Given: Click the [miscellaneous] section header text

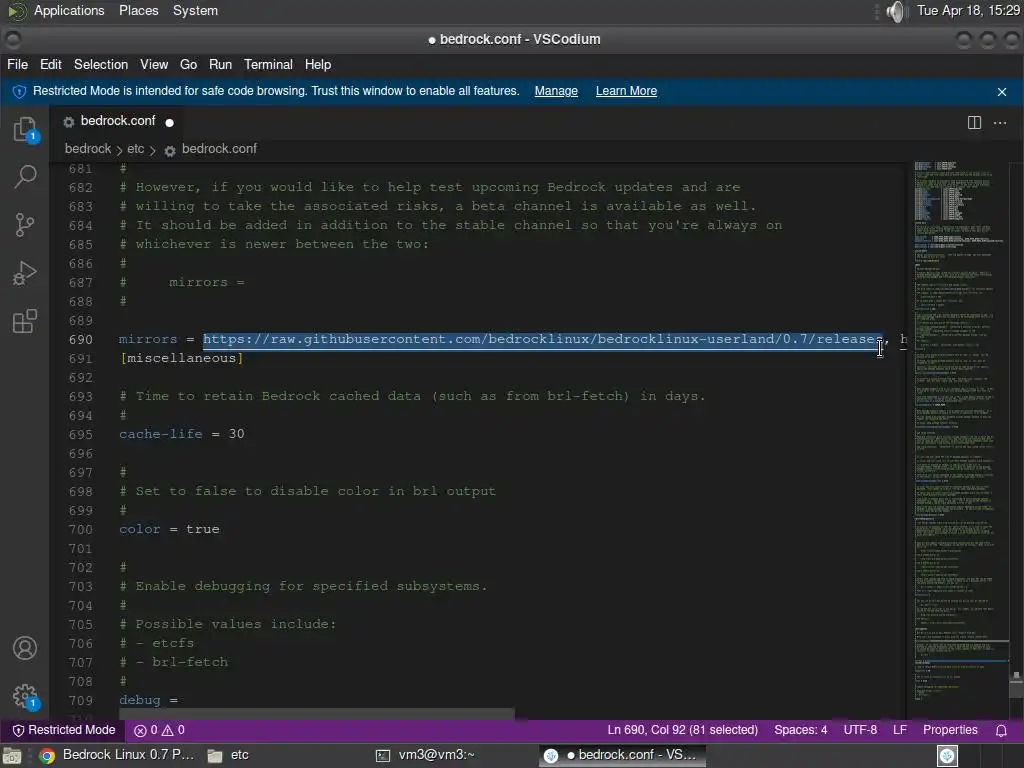Looking at the screenshot, I should (x=182, y=359).
